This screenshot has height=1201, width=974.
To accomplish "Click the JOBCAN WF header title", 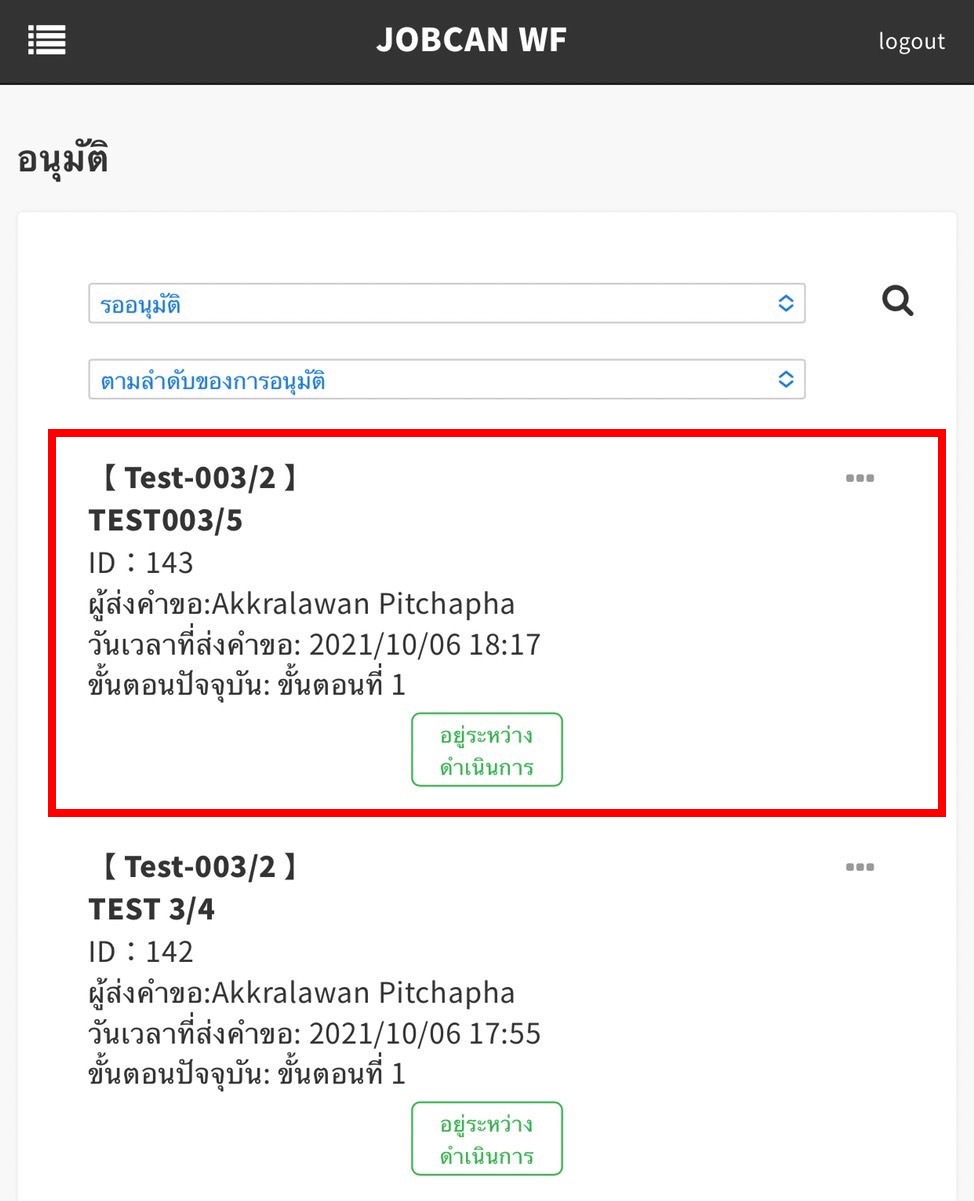I will coord(471,40).
